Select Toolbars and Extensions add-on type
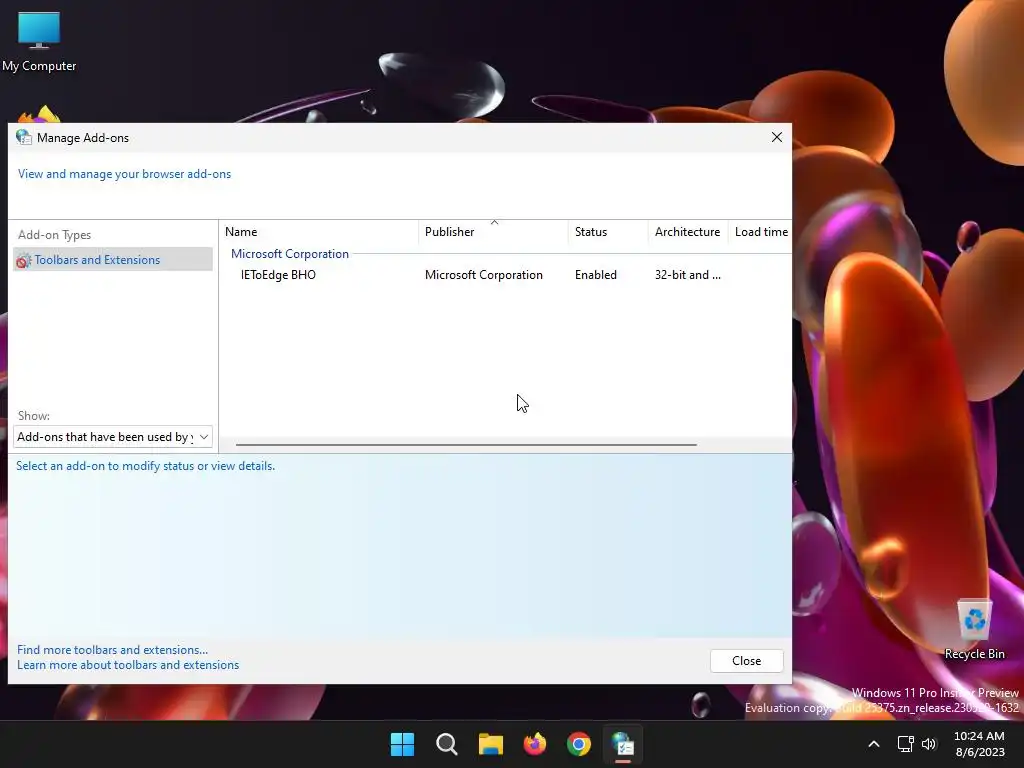 point(113,259)
